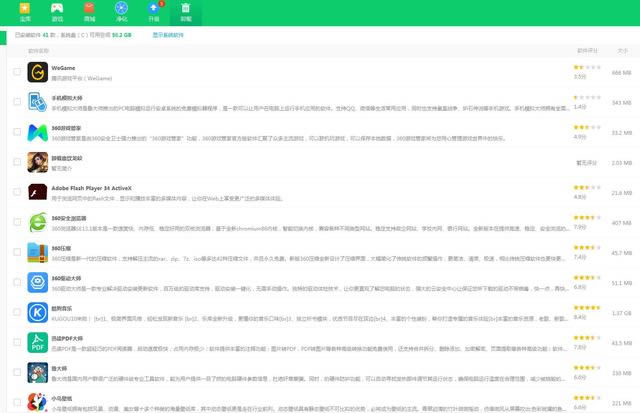Click the 鲁大师 app icon
This screenshot has height=413, width=640.
pyautogui.click(x=38, y=372)
